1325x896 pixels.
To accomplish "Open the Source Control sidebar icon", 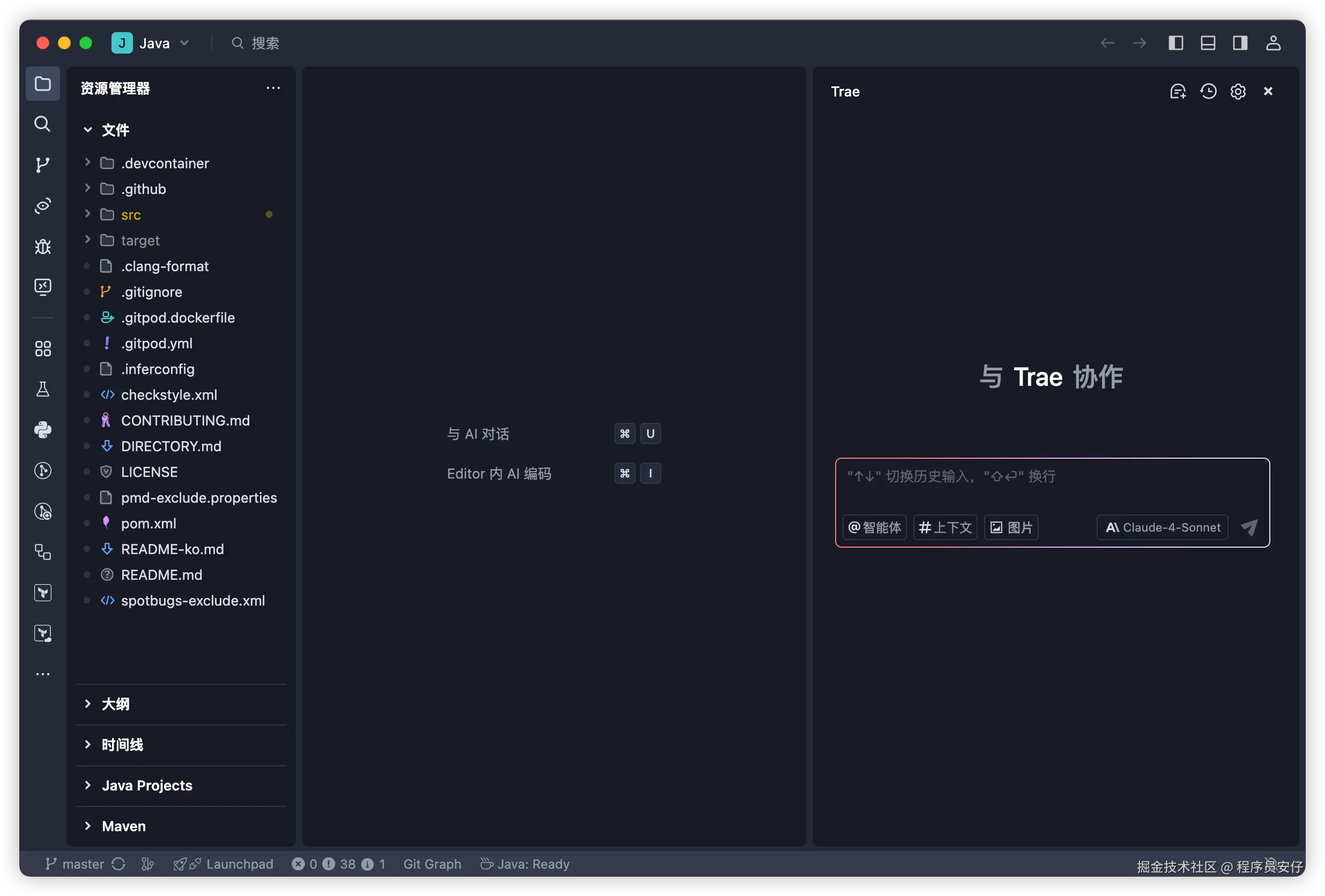I will pyautogui.click(x=43, y=165).
